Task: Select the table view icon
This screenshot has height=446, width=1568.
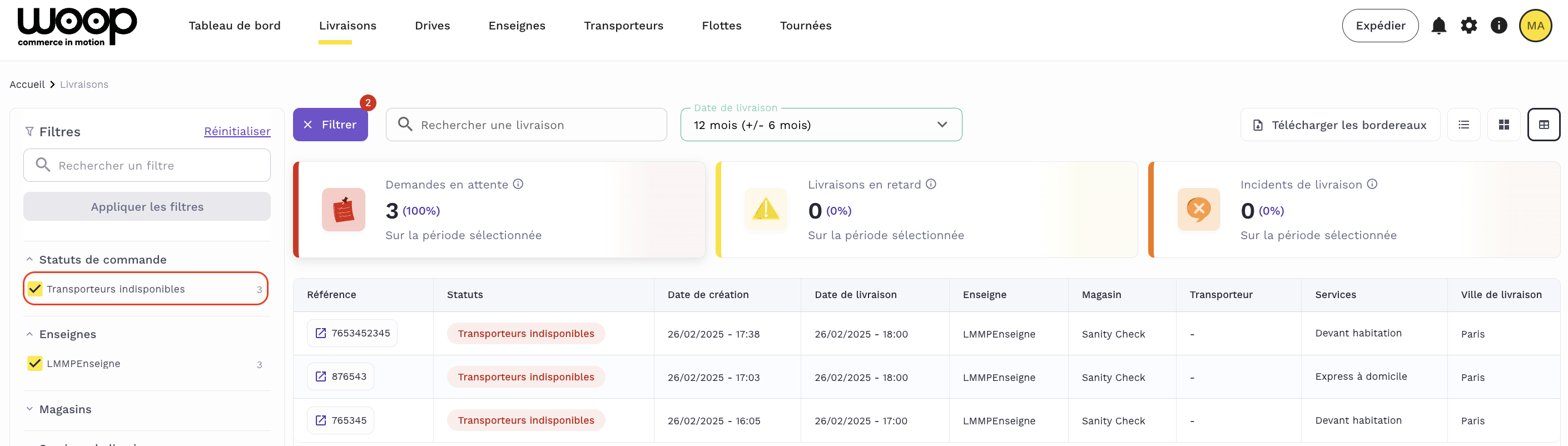Action: pyautogui.click(x=1543, y=125)
